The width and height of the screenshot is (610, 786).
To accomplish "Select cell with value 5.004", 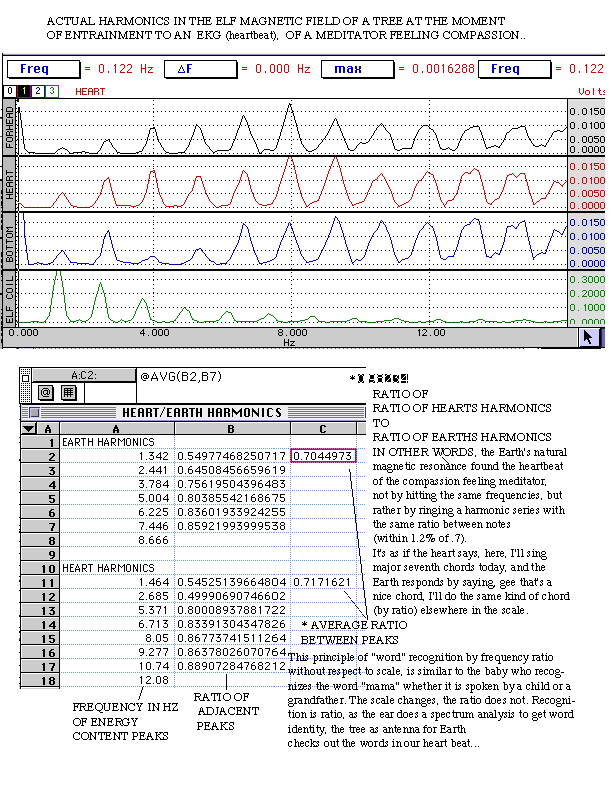I will coord(117,498).
